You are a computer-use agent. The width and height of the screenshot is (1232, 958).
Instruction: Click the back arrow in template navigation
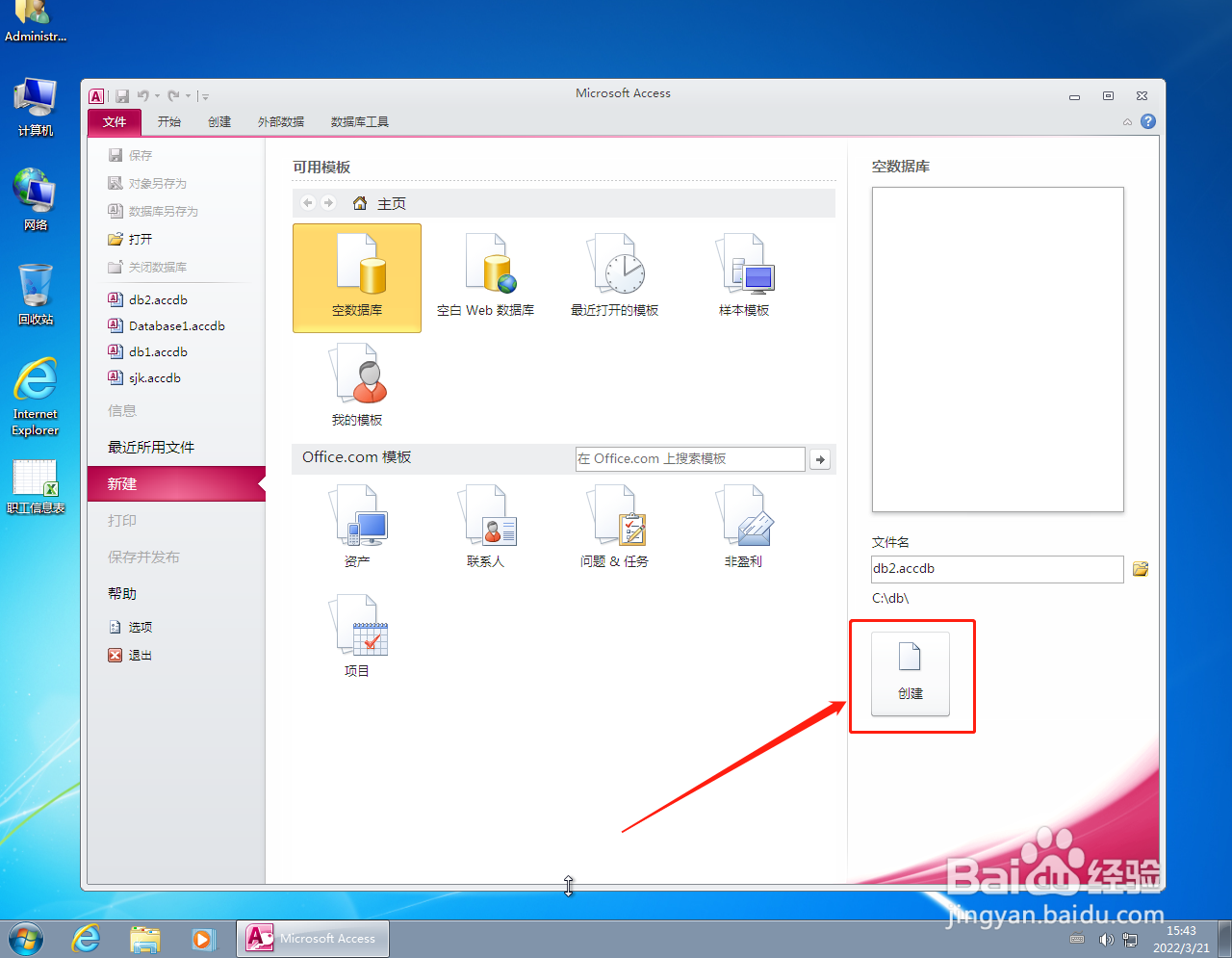click(x=308, y=203)
